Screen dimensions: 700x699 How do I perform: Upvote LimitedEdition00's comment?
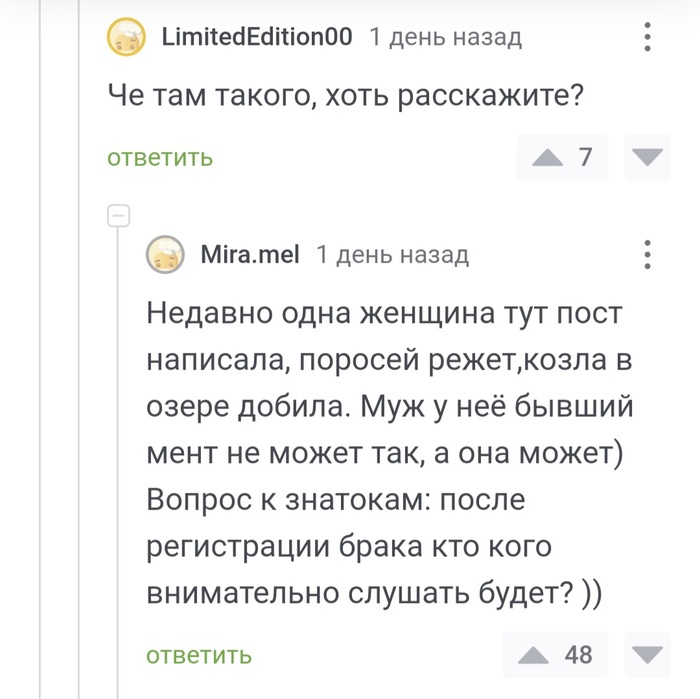pyautogui.click(x=548, y=158)
